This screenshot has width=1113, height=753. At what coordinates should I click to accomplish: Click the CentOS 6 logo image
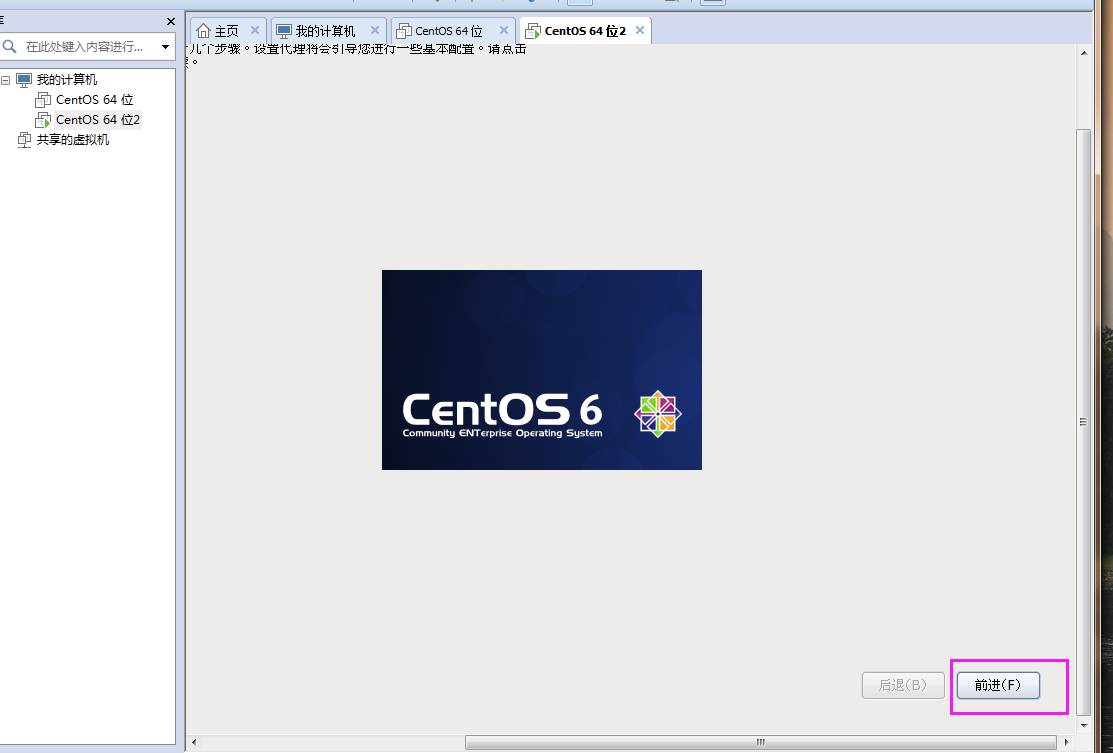541,369
